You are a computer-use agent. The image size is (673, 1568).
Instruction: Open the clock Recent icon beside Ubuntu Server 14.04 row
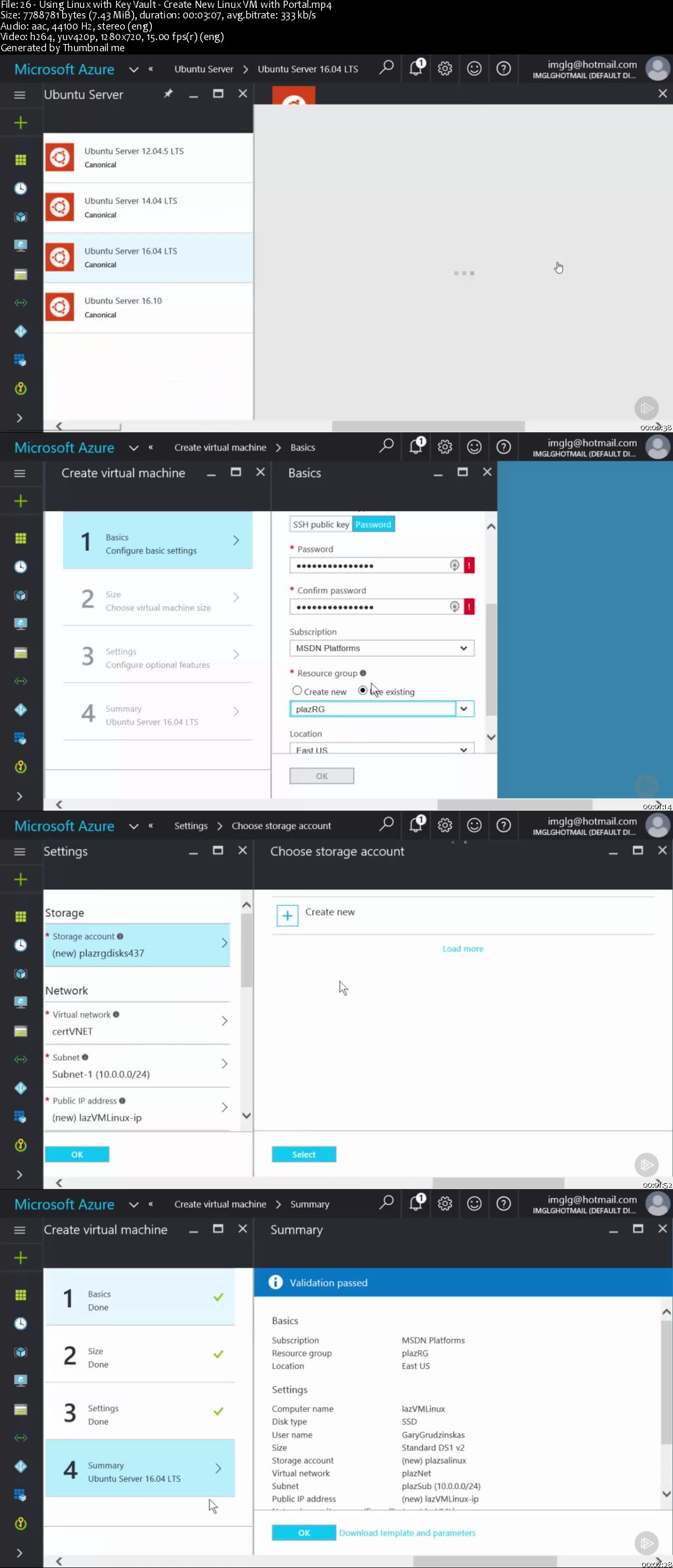pyautogui.click(x=20, y=189)
